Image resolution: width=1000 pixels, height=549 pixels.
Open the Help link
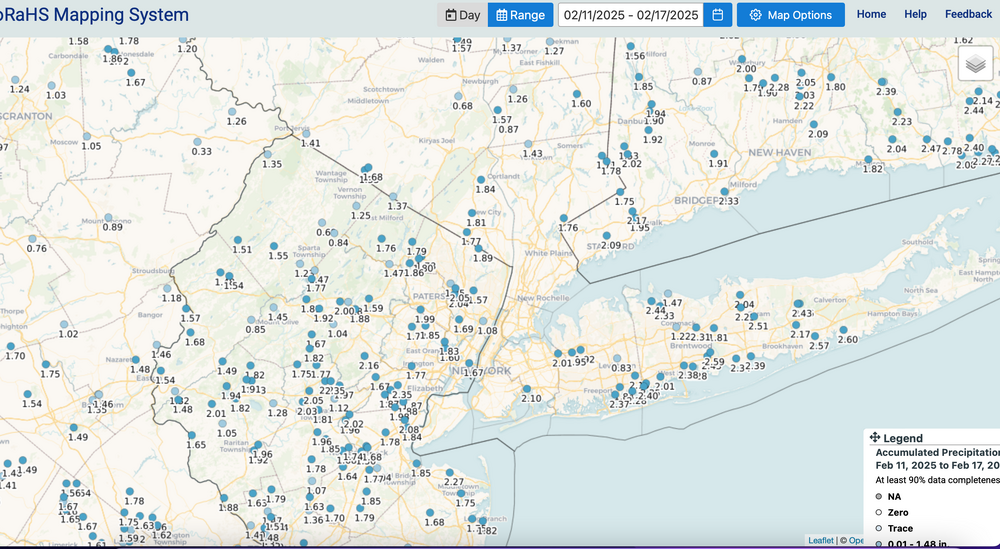point(915,14)
